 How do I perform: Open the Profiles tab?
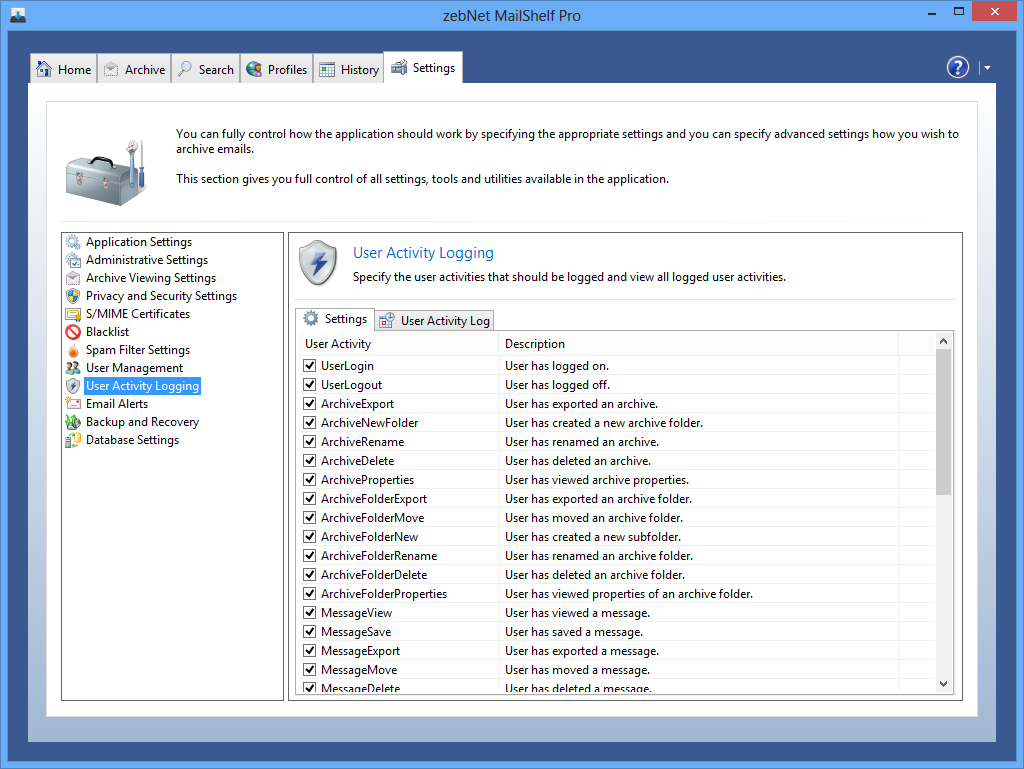click(x=276, y=69)
